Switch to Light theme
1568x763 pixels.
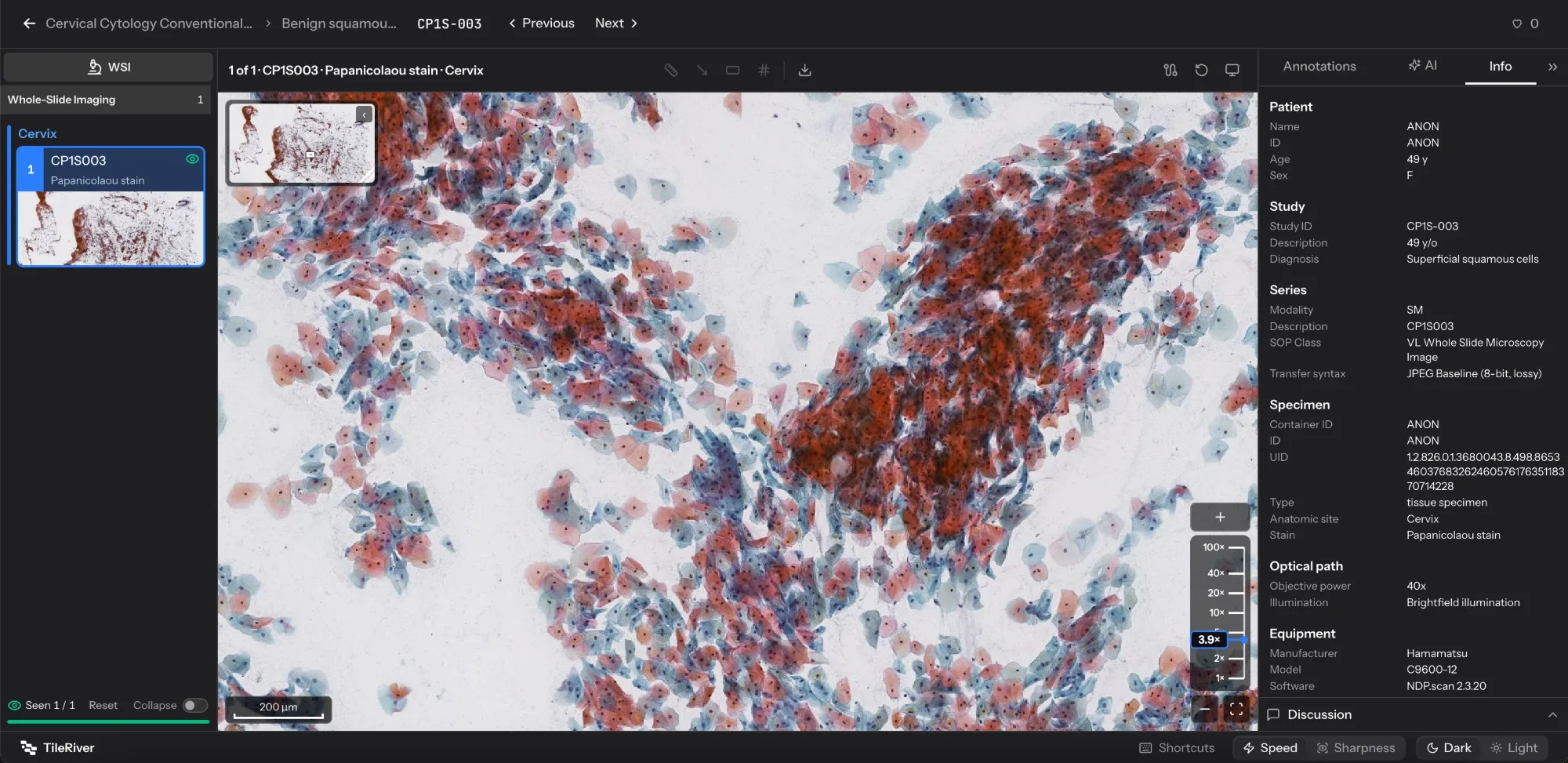pos(1514,748)
